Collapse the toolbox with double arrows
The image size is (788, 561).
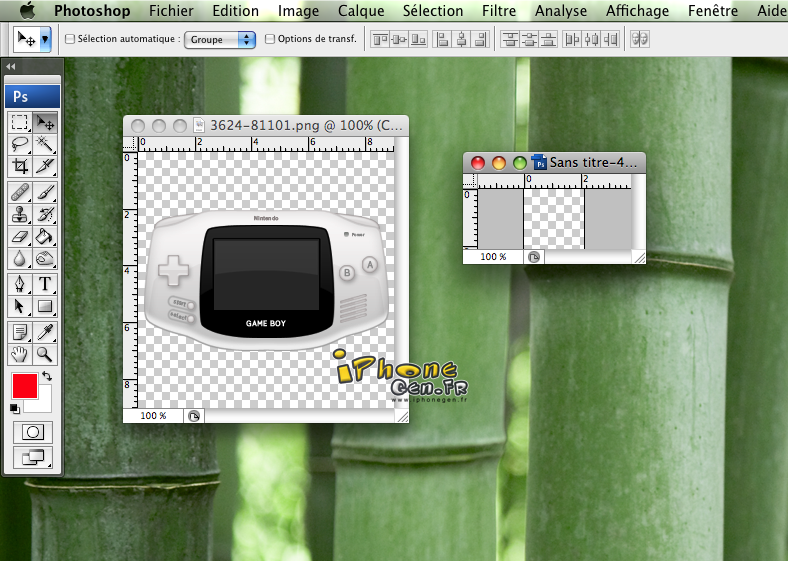point(11,66)
